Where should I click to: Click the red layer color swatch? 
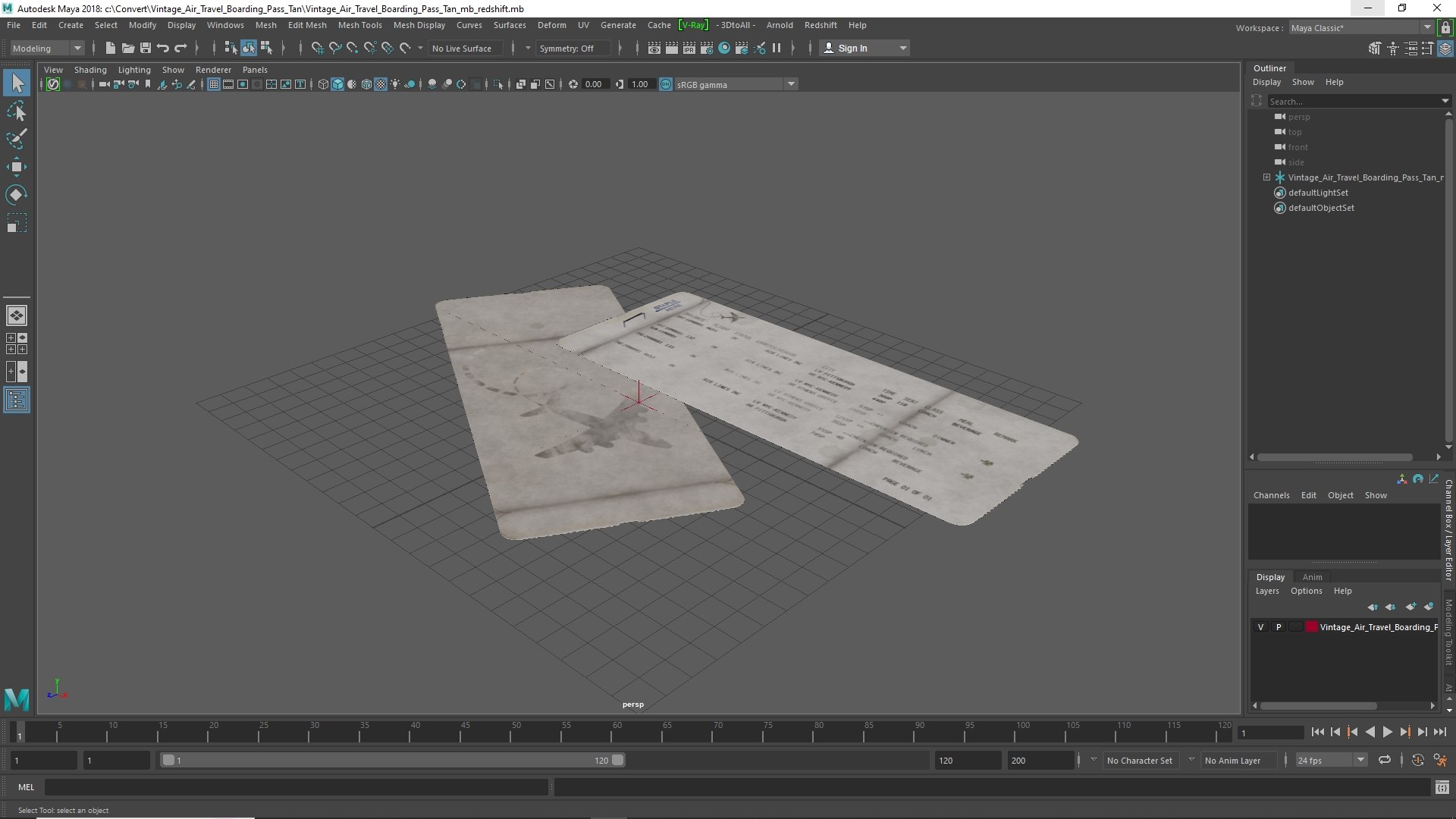[x=1311, y=627]
